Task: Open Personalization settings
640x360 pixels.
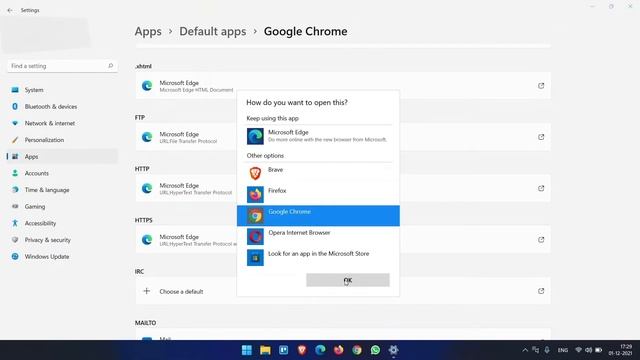Action: [62, 140]
